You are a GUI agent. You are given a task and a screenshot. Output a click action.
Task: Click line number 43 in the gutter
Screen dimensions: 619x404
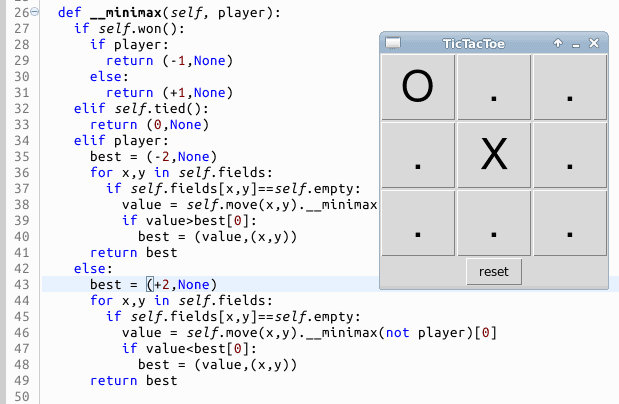(19, 284)
